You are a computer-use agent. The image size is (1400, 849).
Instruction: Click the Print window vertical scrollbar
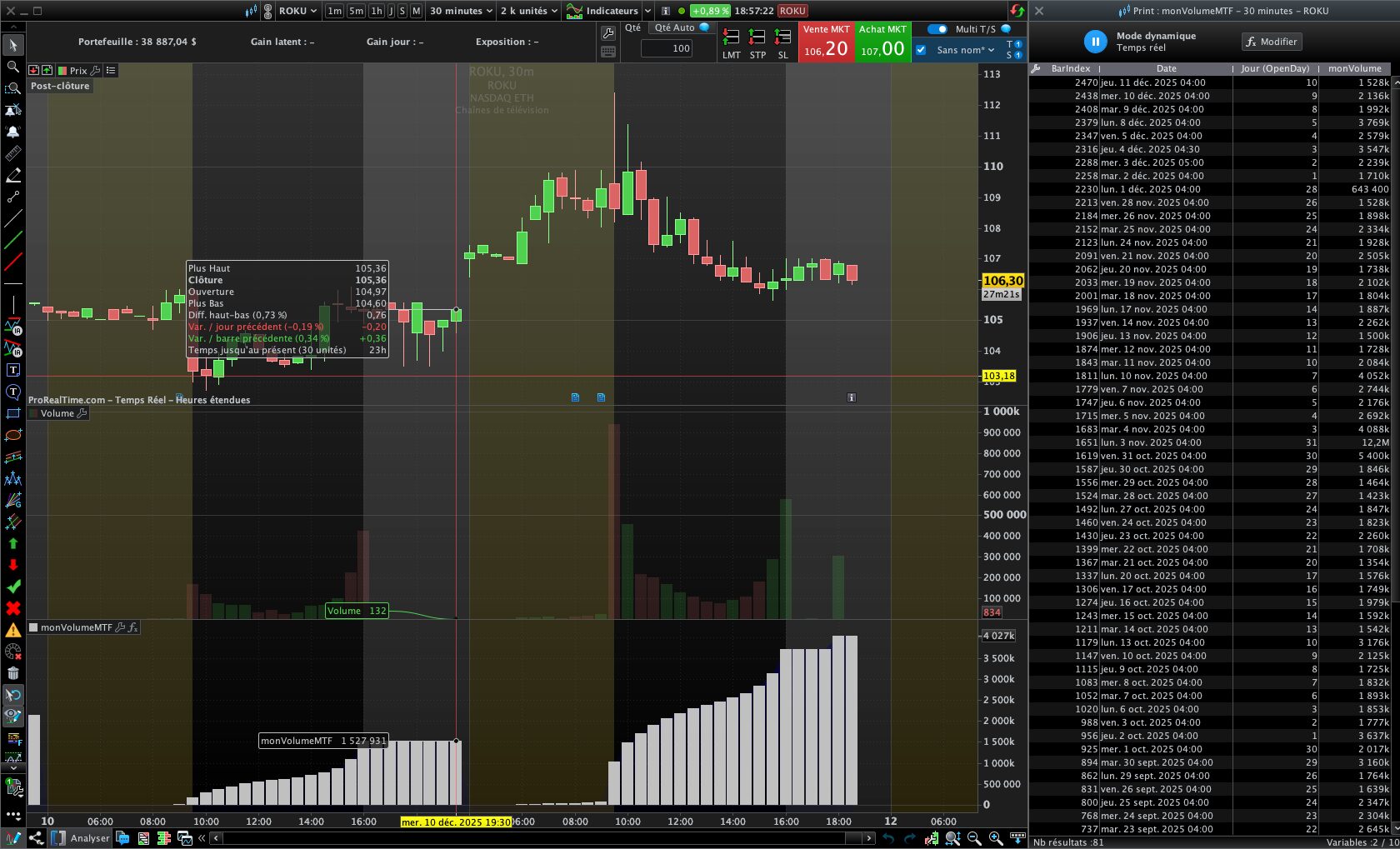tap(1395, 454)
